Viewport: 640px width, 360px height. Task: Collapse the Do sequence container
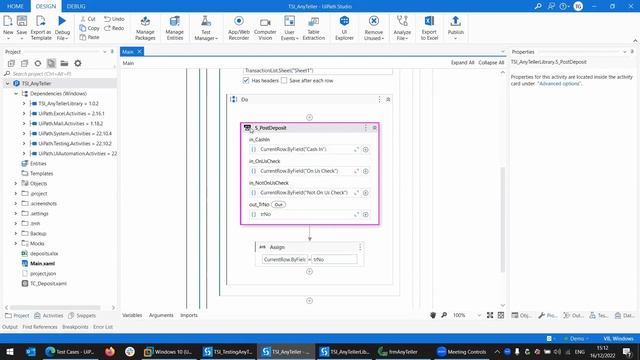[388, 100]
